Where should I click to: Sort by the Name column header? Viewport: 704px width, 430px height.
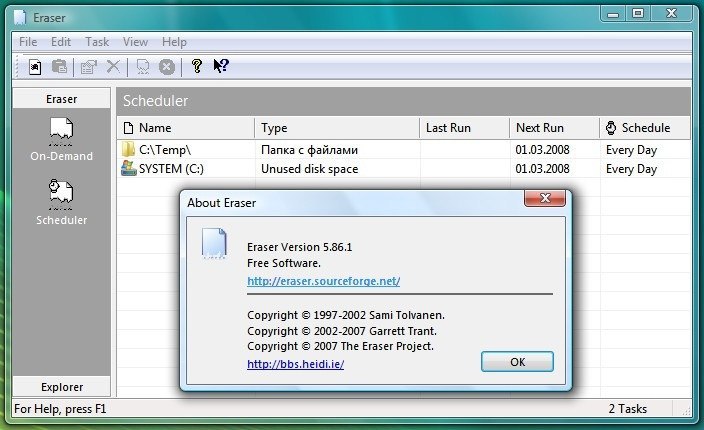[x=186, y=128]
